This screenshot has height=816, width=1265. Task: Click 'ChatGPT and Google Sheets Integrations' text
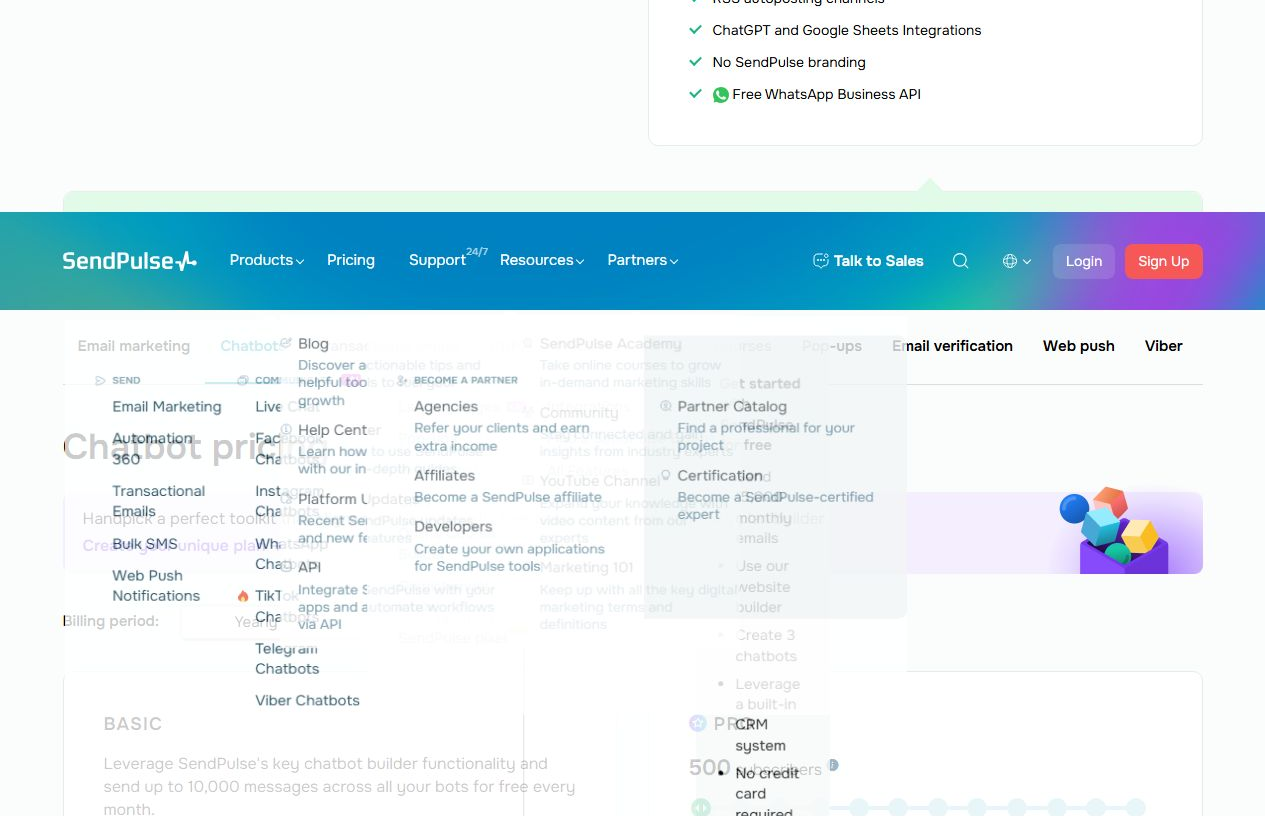[847, 30]
